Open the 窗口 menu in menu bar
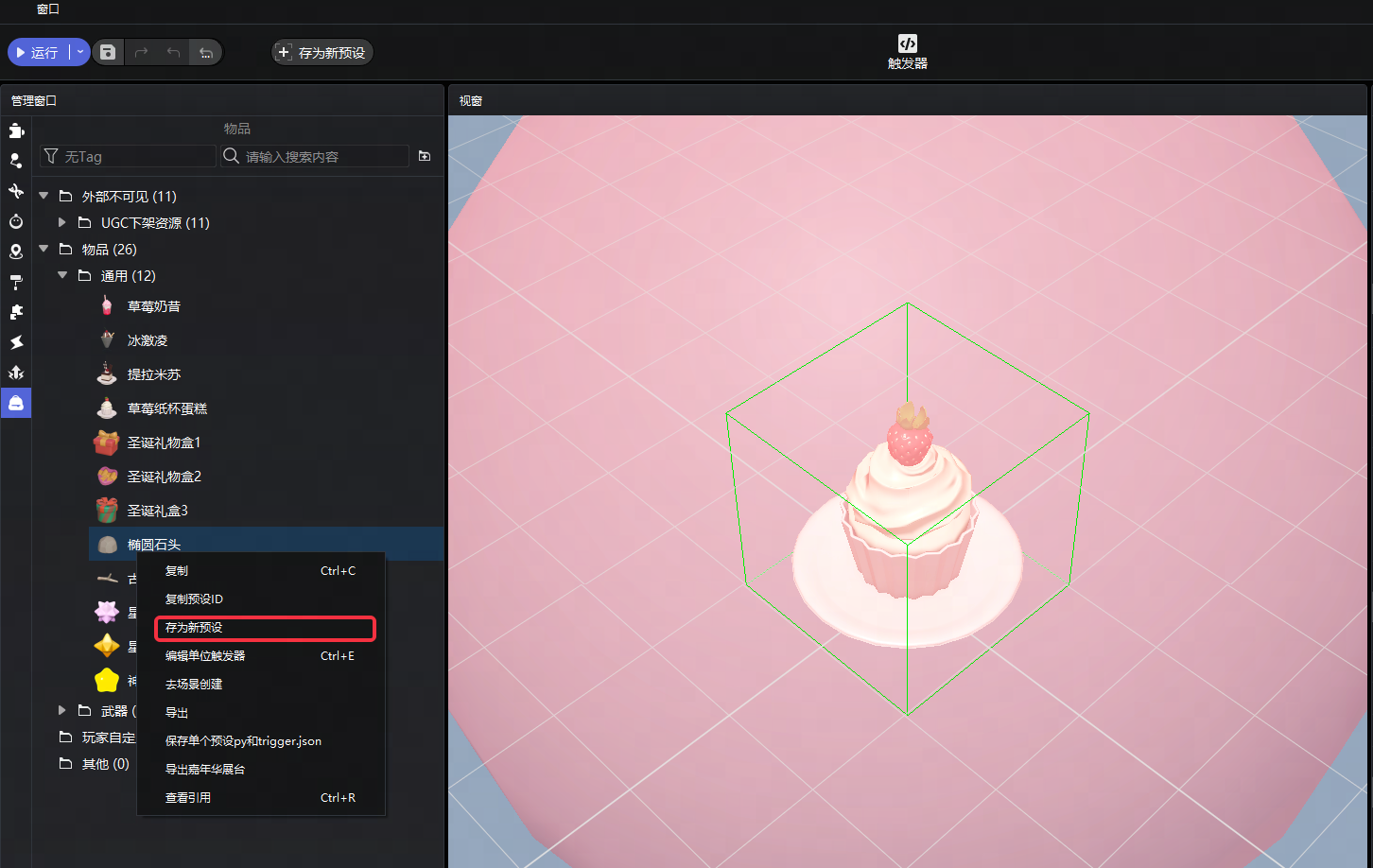Screen dimensions: 1373x868 click(48, 9)
